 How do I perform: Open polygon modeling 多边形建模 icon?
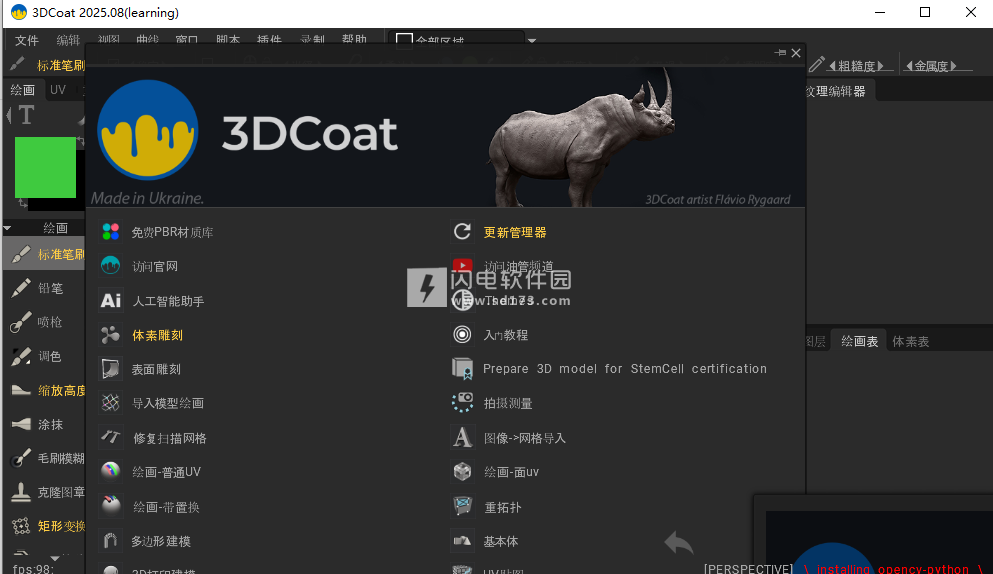coord(111,540)
